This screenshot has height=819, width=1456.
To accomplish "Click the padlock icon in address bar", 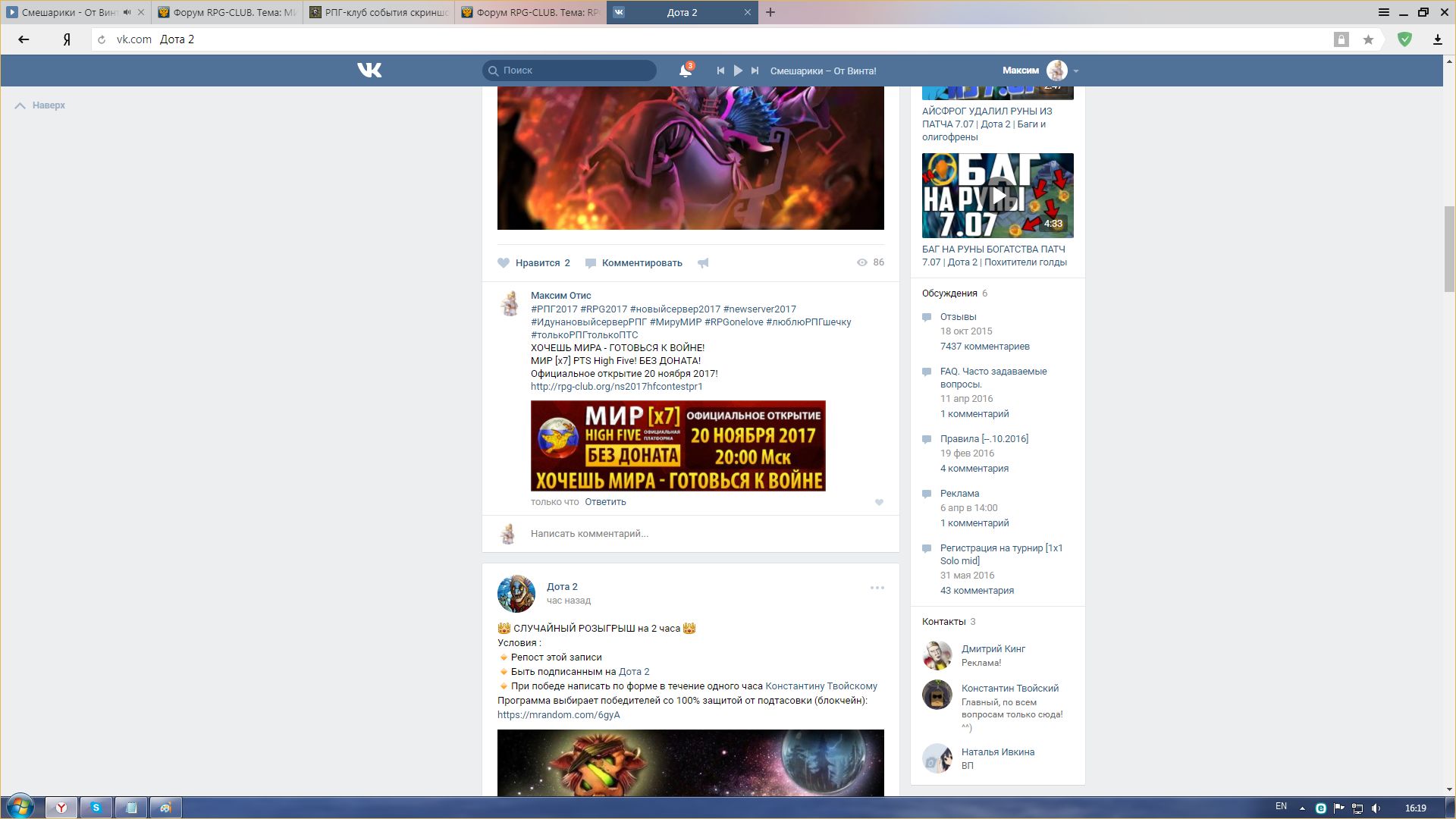I will point(1341,39).
